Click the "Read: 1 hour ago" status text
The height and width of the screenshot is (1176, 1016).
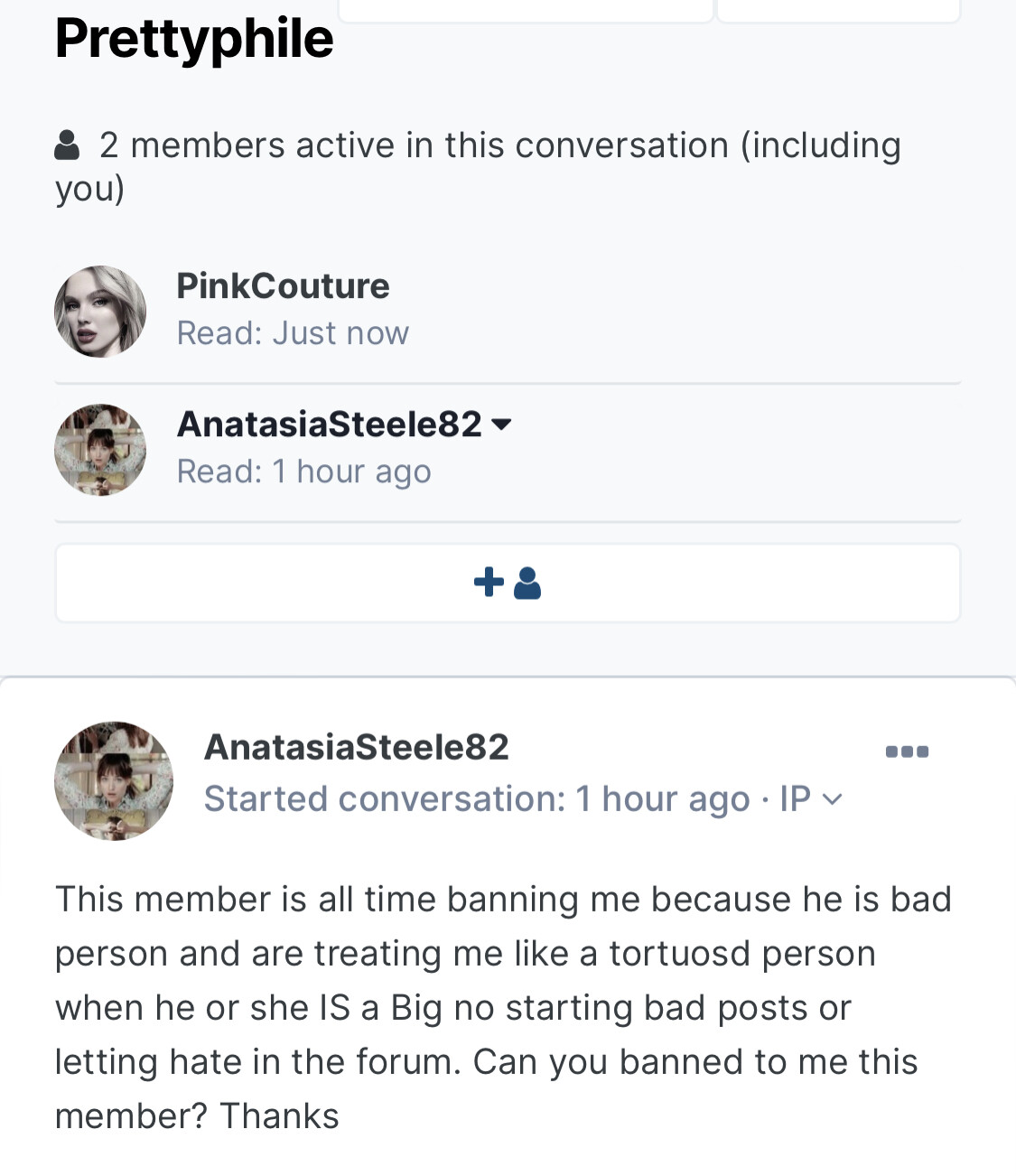pyautogui.click(x=303, y=471)
